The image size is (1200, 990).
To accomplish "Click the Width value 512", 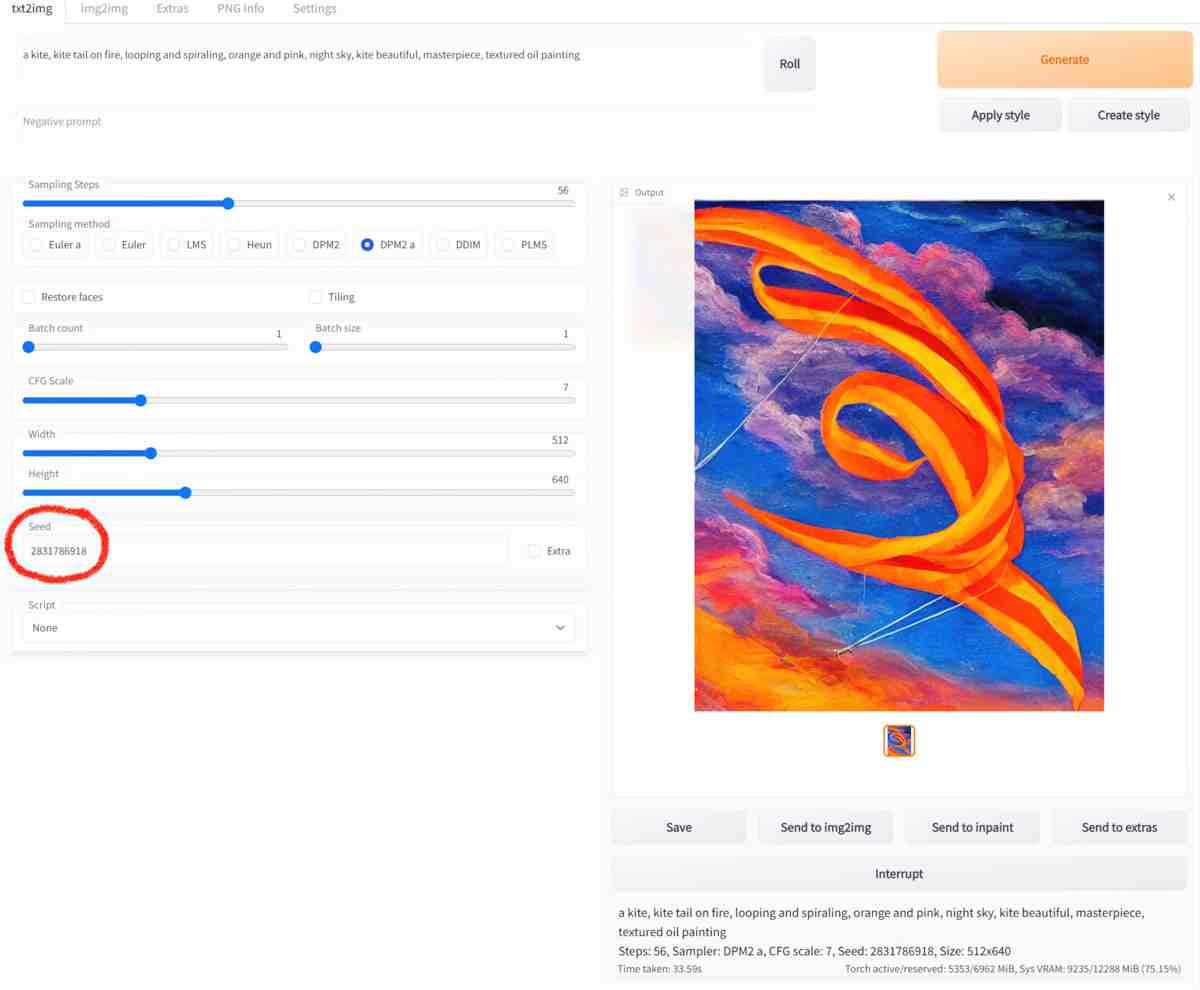I will 560,440.
